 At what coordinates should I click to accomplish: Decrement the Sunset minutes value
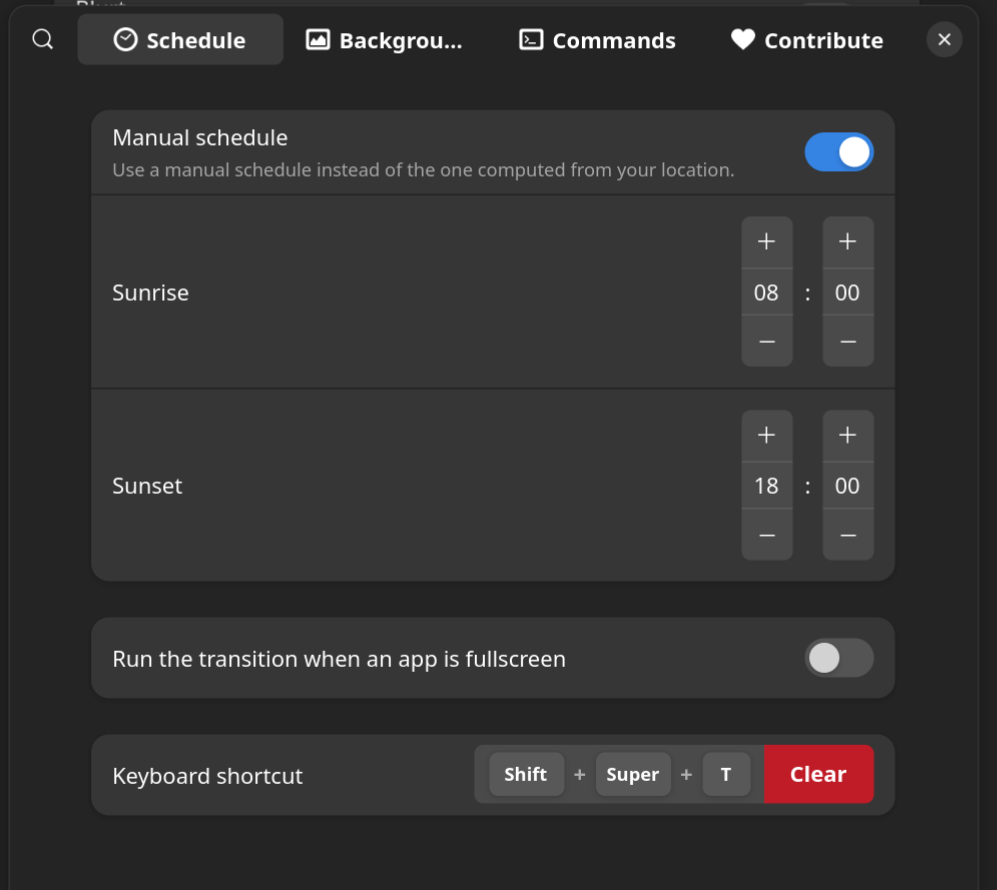pos(847,535)
